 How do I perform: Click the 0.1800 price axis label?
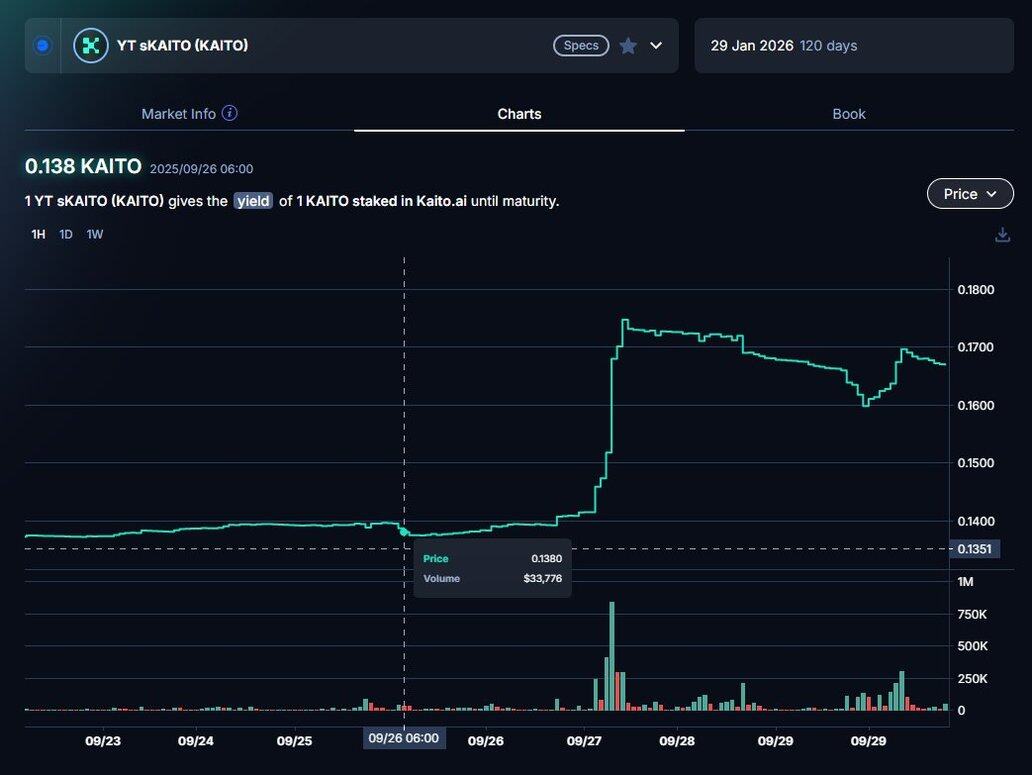pos(976,289)
